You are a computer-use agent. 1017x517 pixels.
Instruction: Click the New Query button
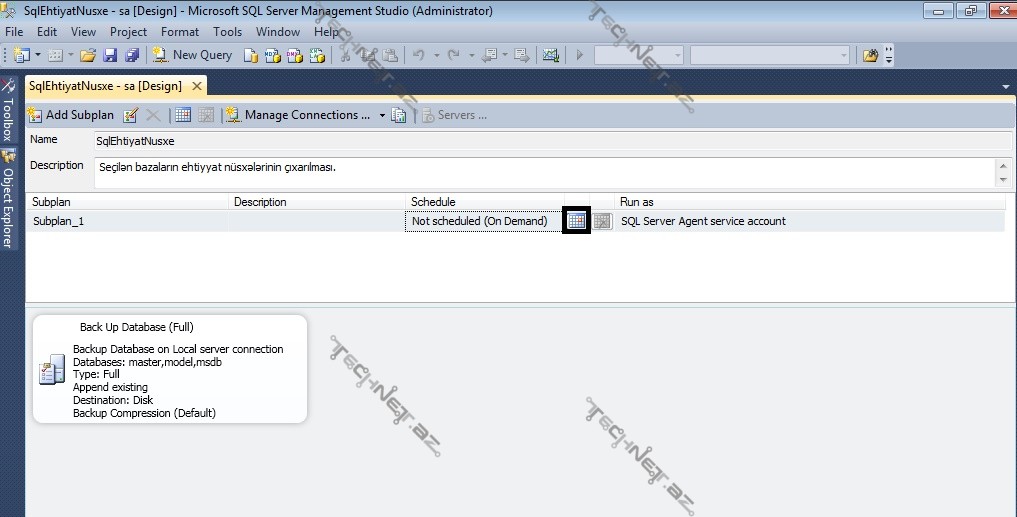pos(192,55)
